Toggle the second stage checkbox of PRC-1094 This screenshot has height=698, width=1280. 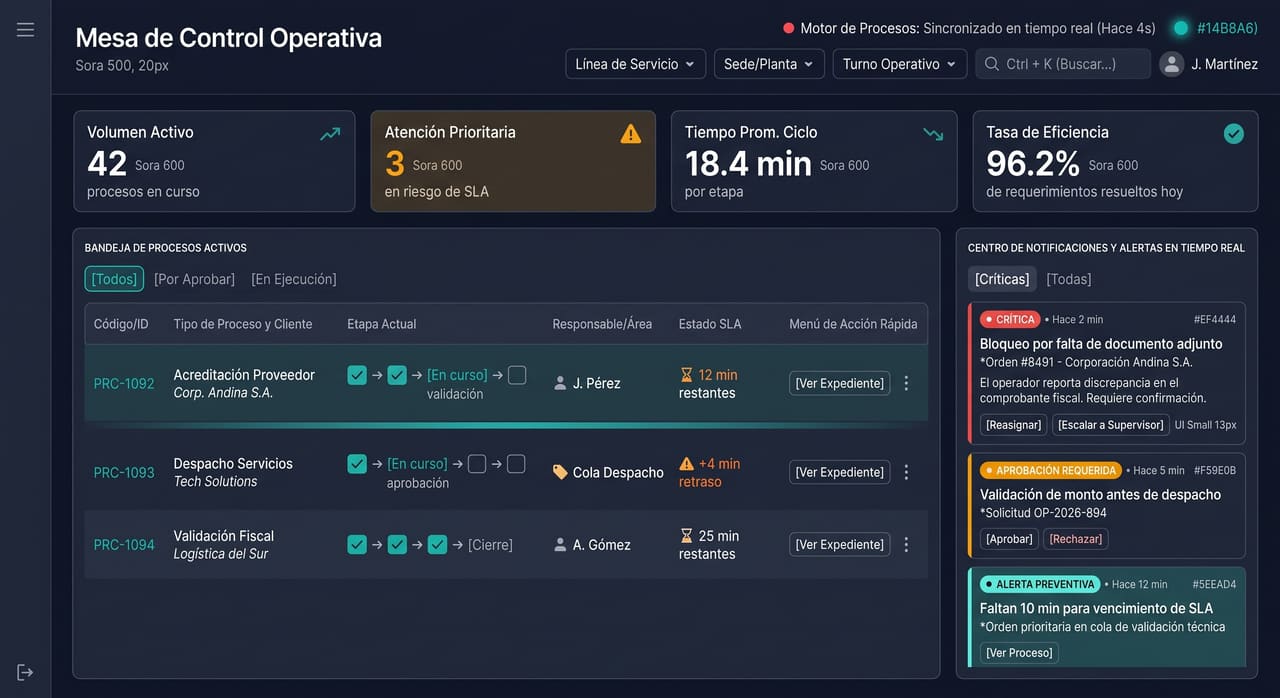[x=397, y=545]
